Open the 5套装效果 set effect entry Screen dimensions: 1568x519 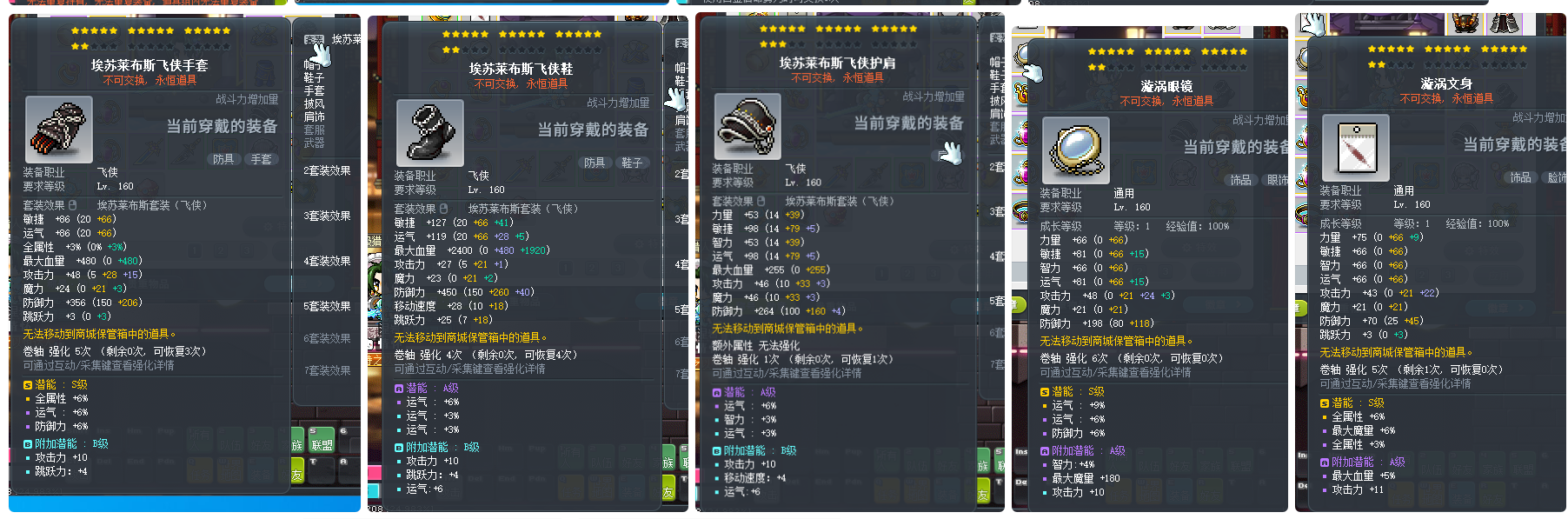pos(327,306)
